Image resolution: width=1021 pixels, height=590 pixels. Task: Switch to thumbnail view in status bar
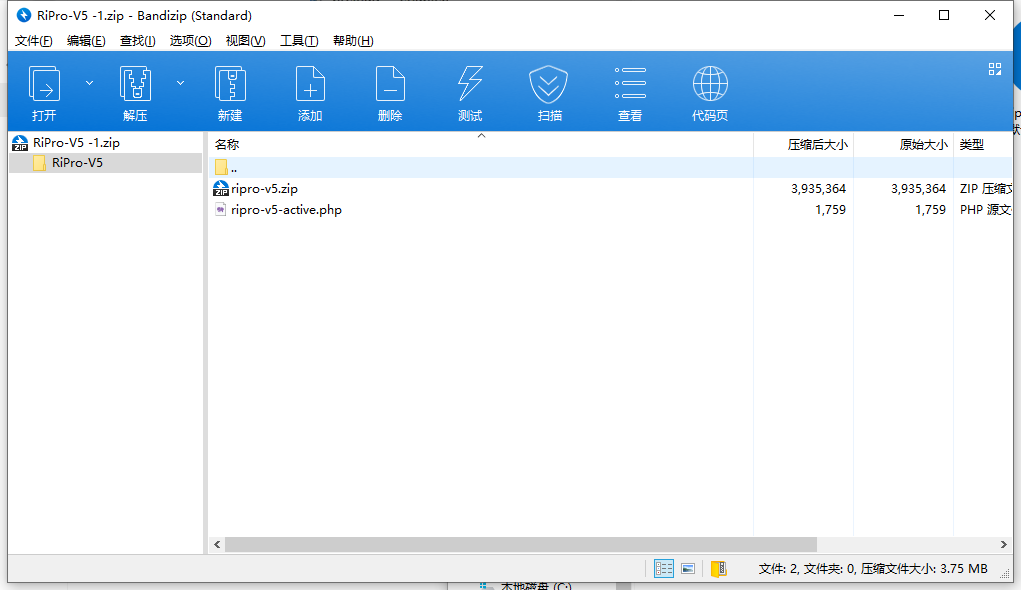coord(688,569)
